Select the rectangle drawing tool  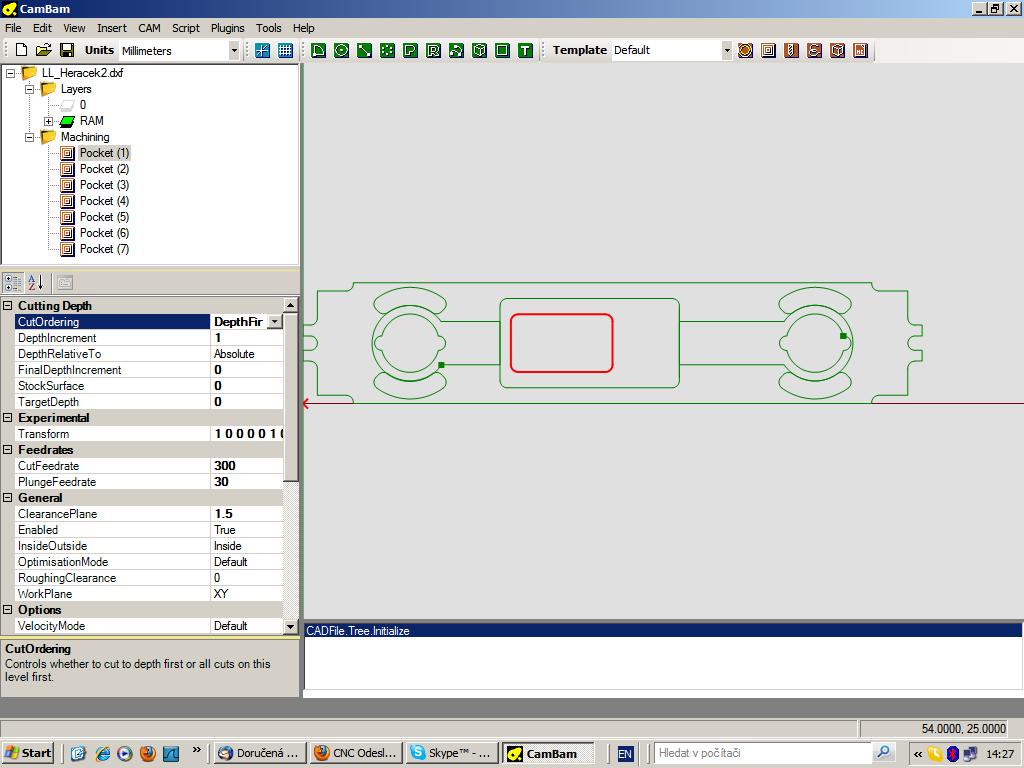502,50
